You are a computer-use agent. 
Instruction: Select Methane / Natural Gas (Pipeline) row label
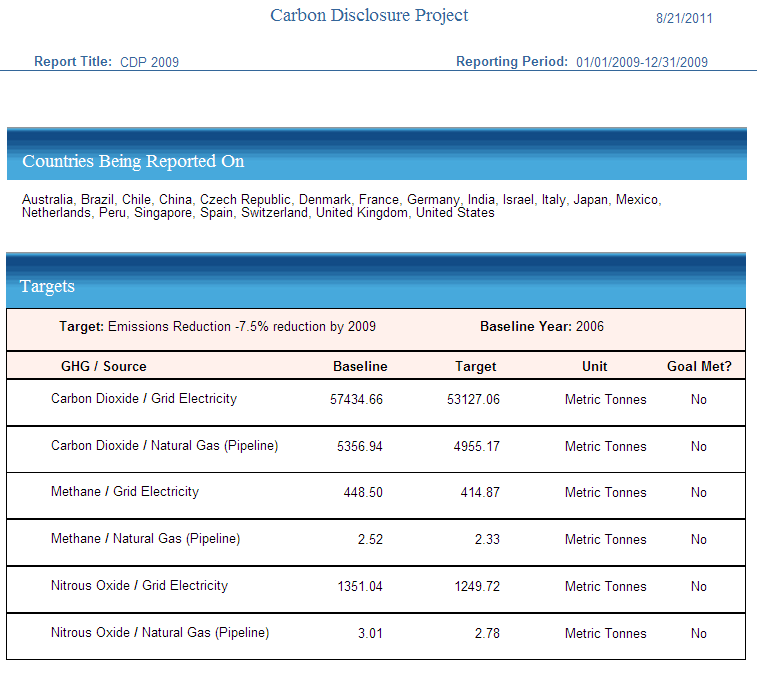point(146,539)
